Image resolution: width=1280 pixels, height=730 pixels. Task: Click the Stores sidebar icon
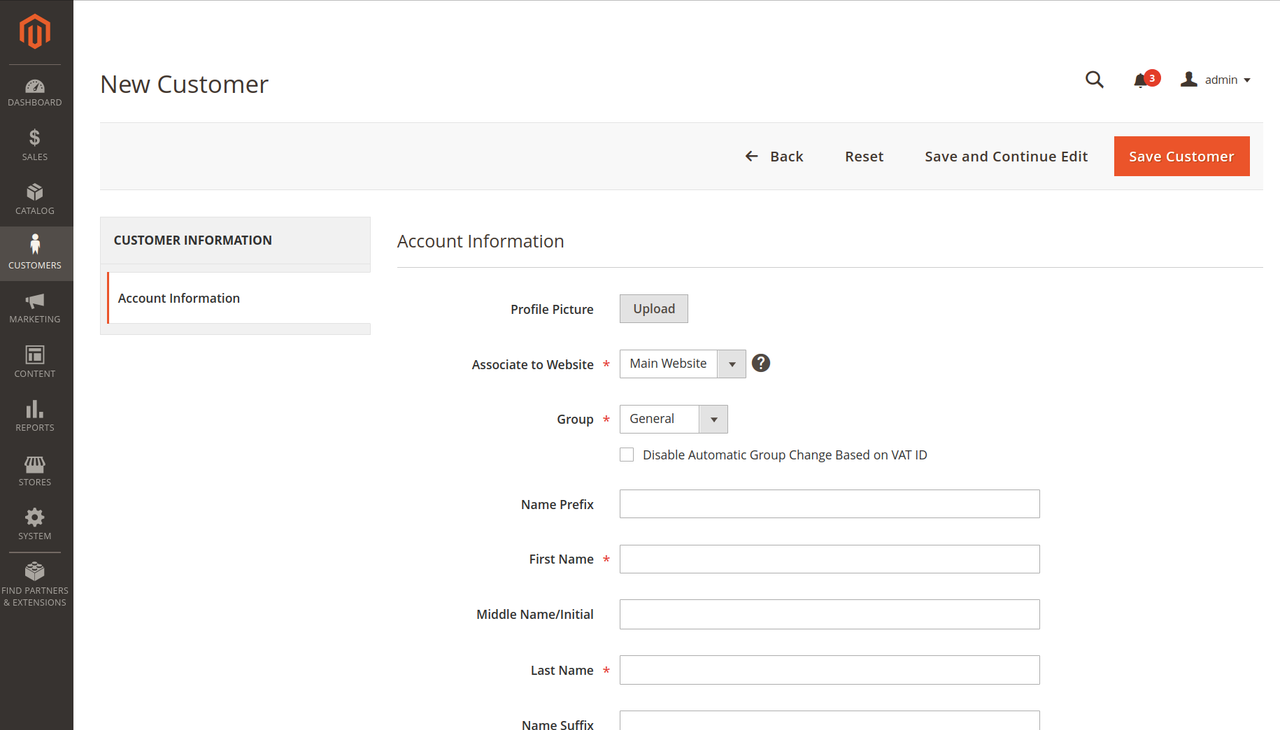pos(35,470)
